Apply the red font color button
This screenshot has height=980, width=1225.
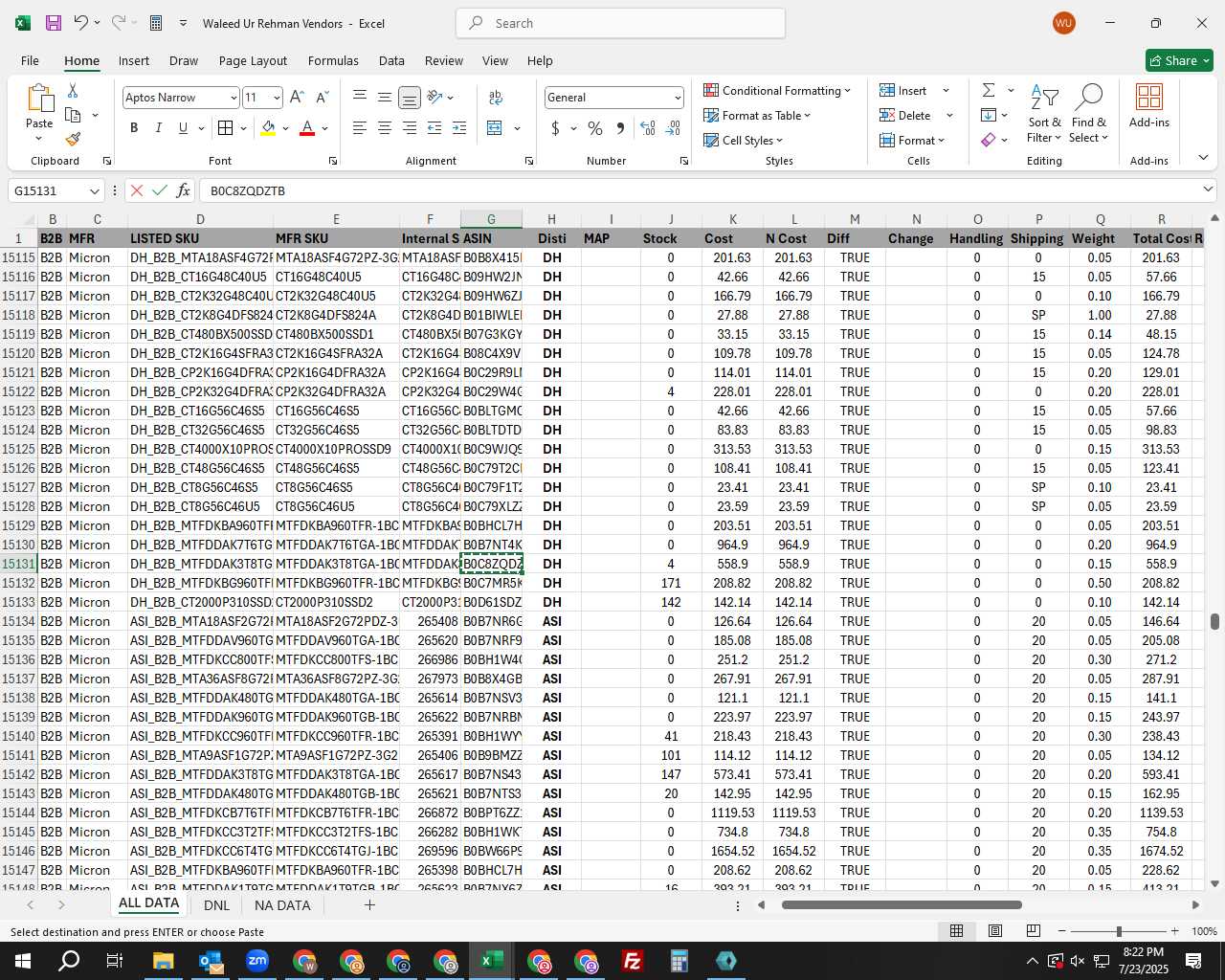tap(307, 128)
